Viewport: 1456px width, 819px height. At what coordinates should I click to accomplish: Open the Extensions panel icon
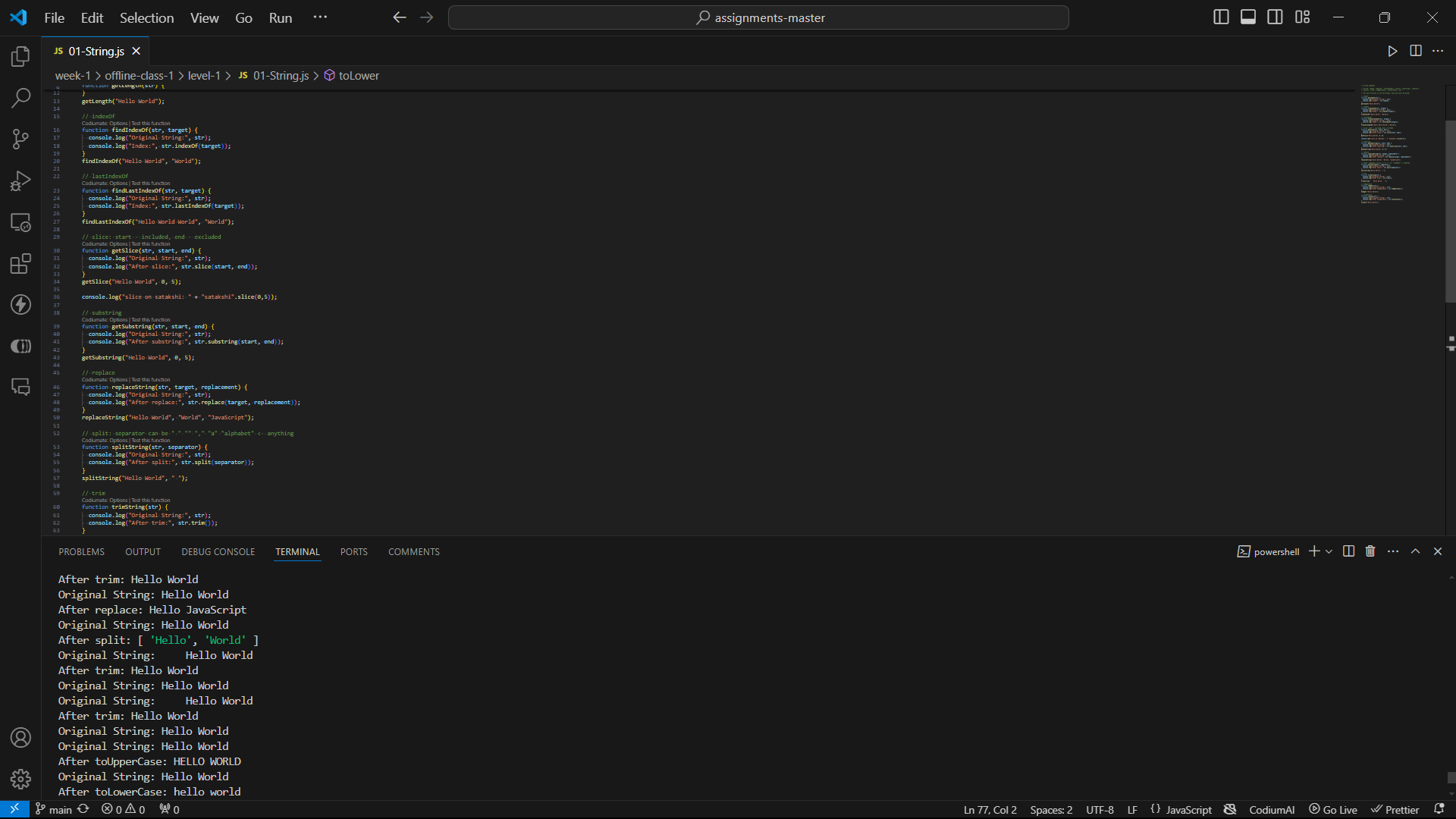coord(22,263)
